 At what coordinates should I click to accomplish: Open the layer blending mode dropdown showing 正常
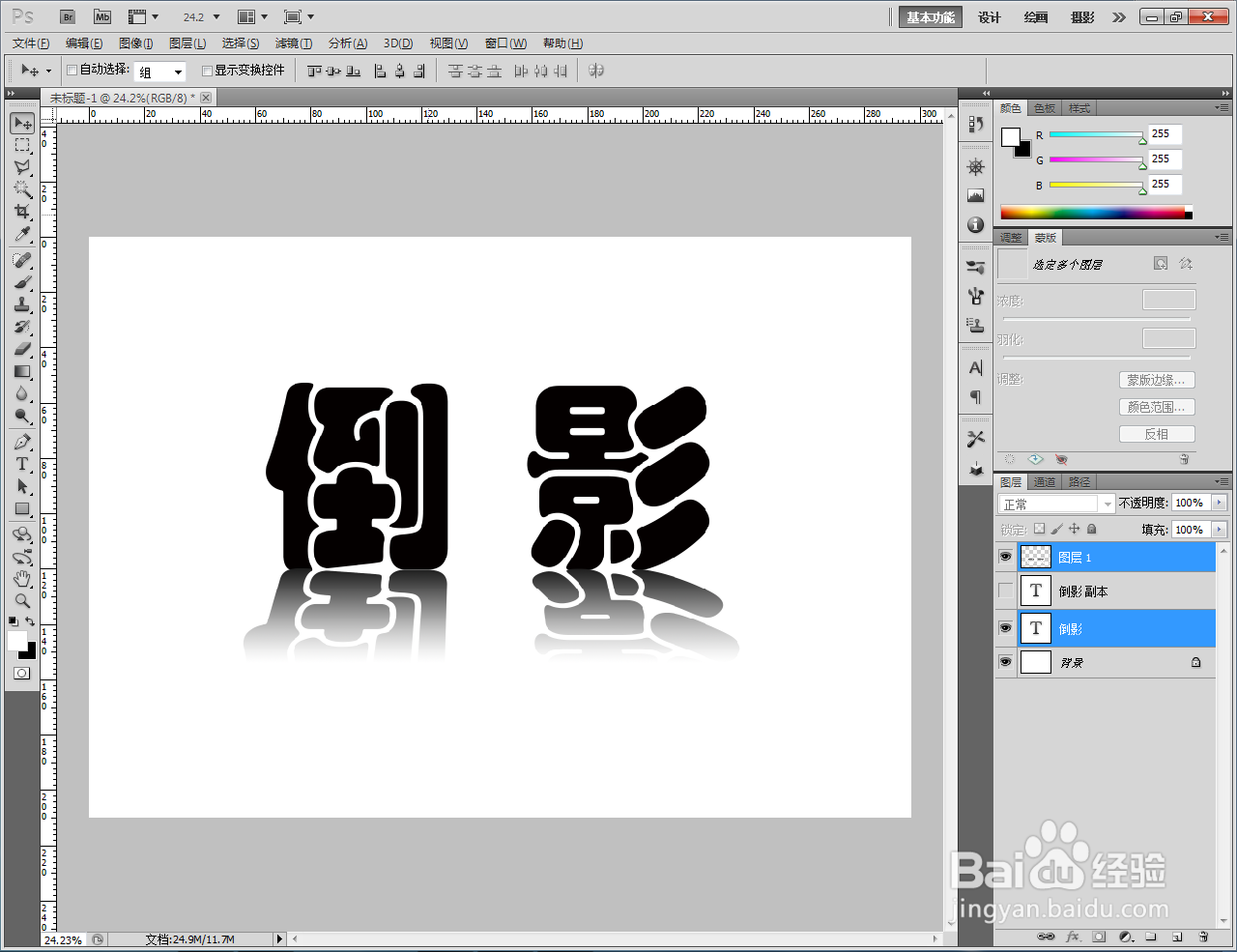(1053, 503)
